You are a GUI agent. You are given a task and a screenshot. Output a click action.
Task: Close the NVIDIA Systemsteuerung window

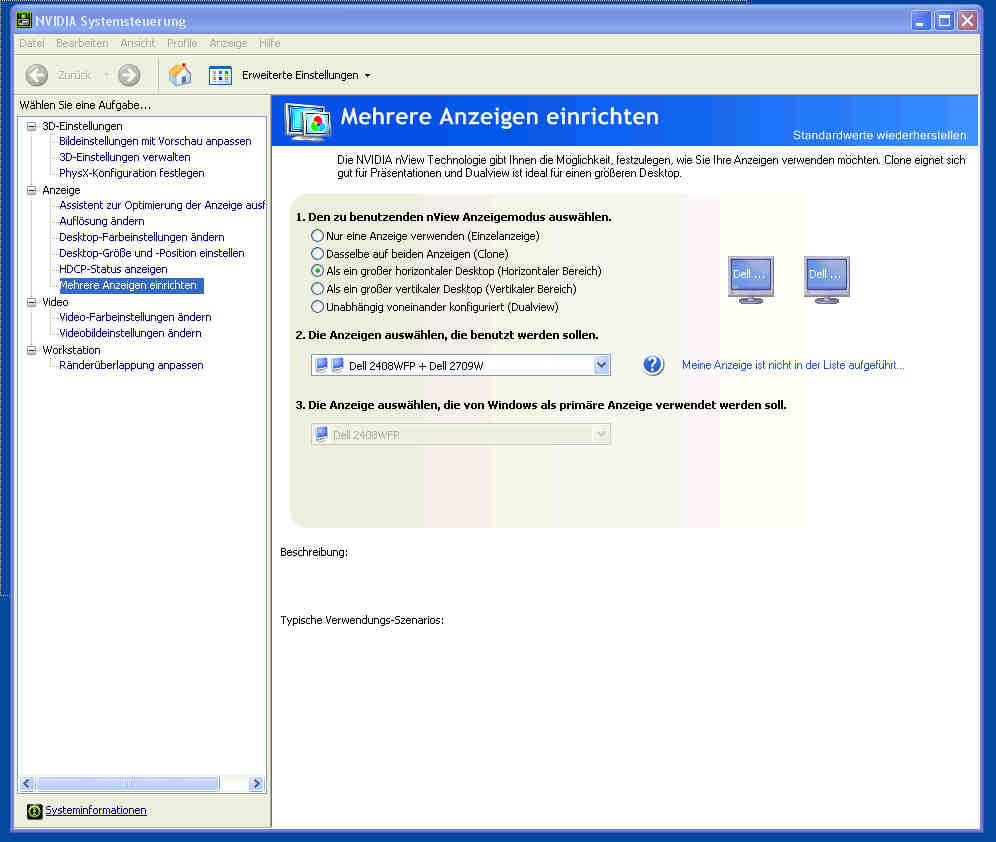point(967,21)
